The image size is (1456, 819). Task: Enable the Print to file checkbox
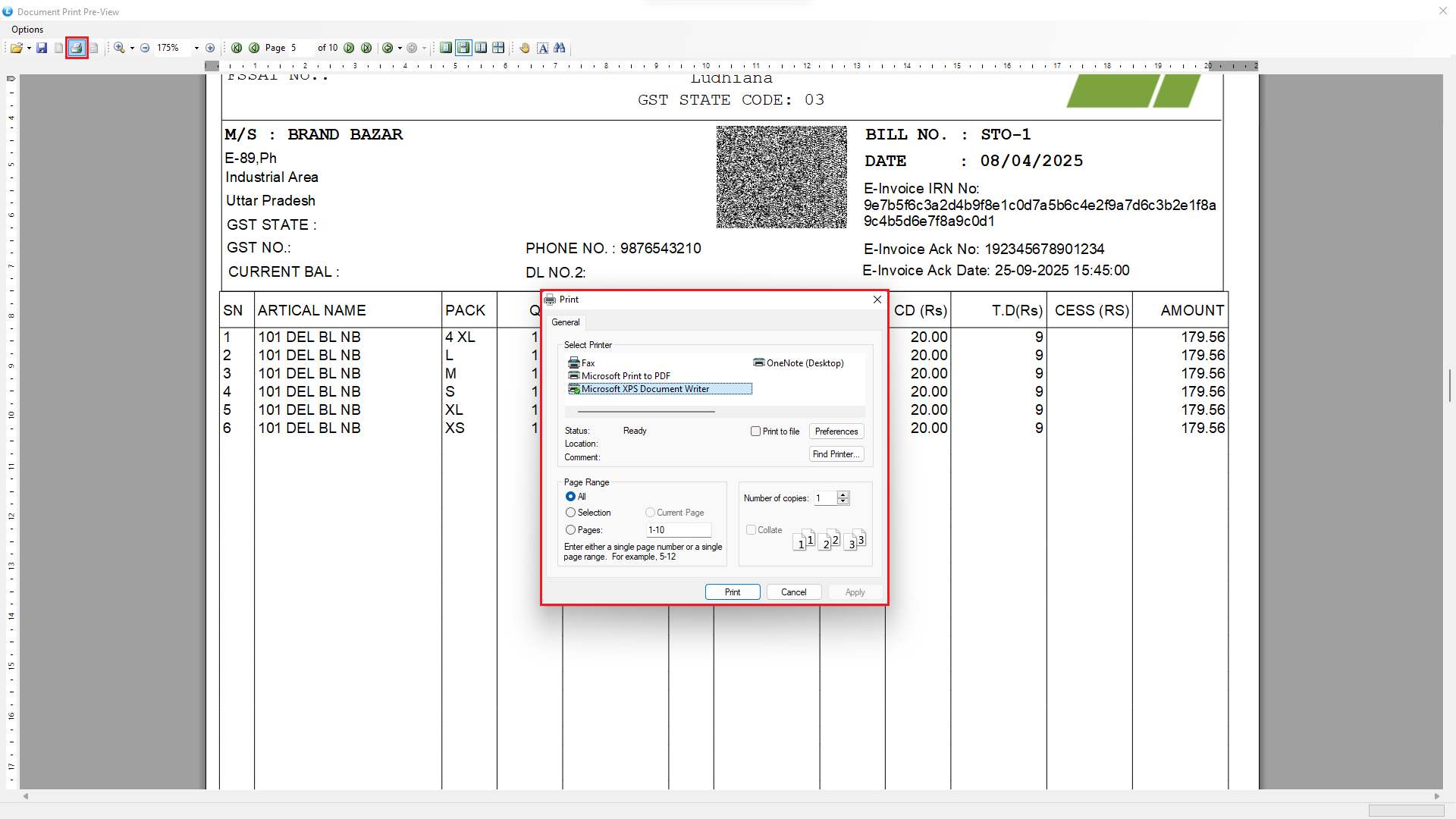coord(755,431)
